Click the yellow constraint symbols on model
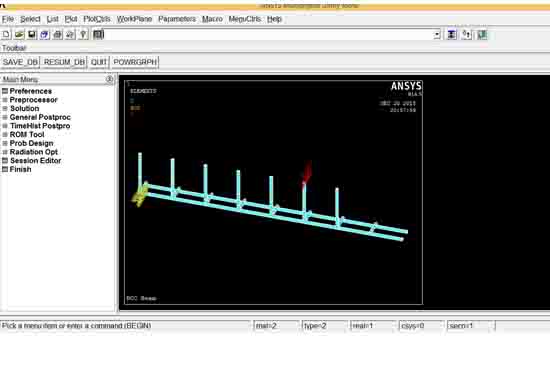This screenshot has width=550, height=370. (140, 195)
